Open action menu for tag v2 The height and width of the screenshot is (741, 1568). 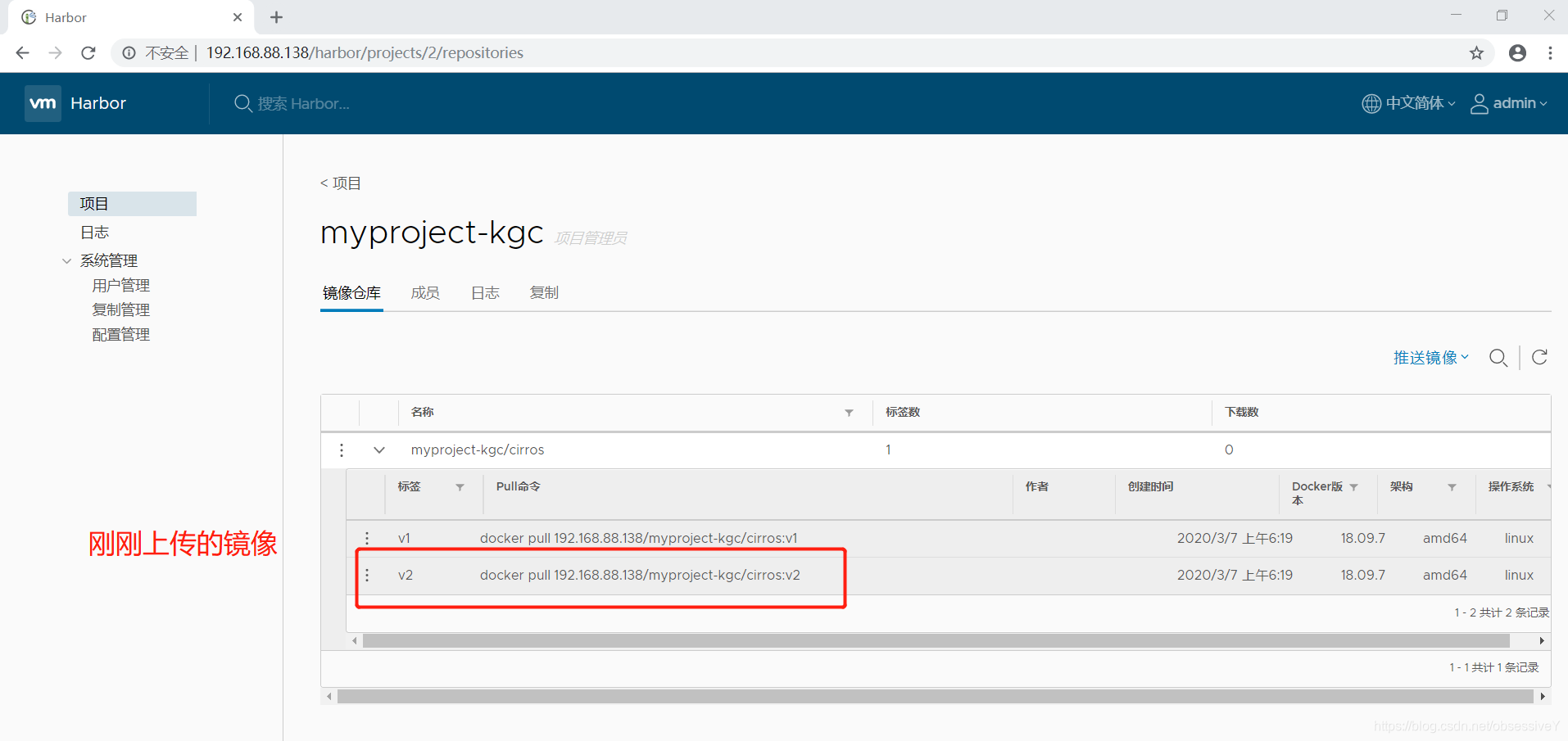point(367,575)
